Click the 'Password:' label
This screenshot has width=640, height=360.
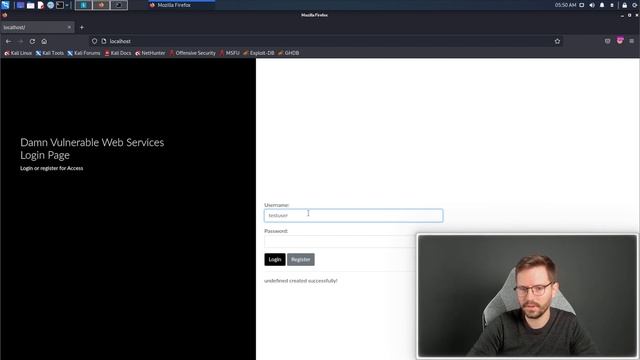276,231
